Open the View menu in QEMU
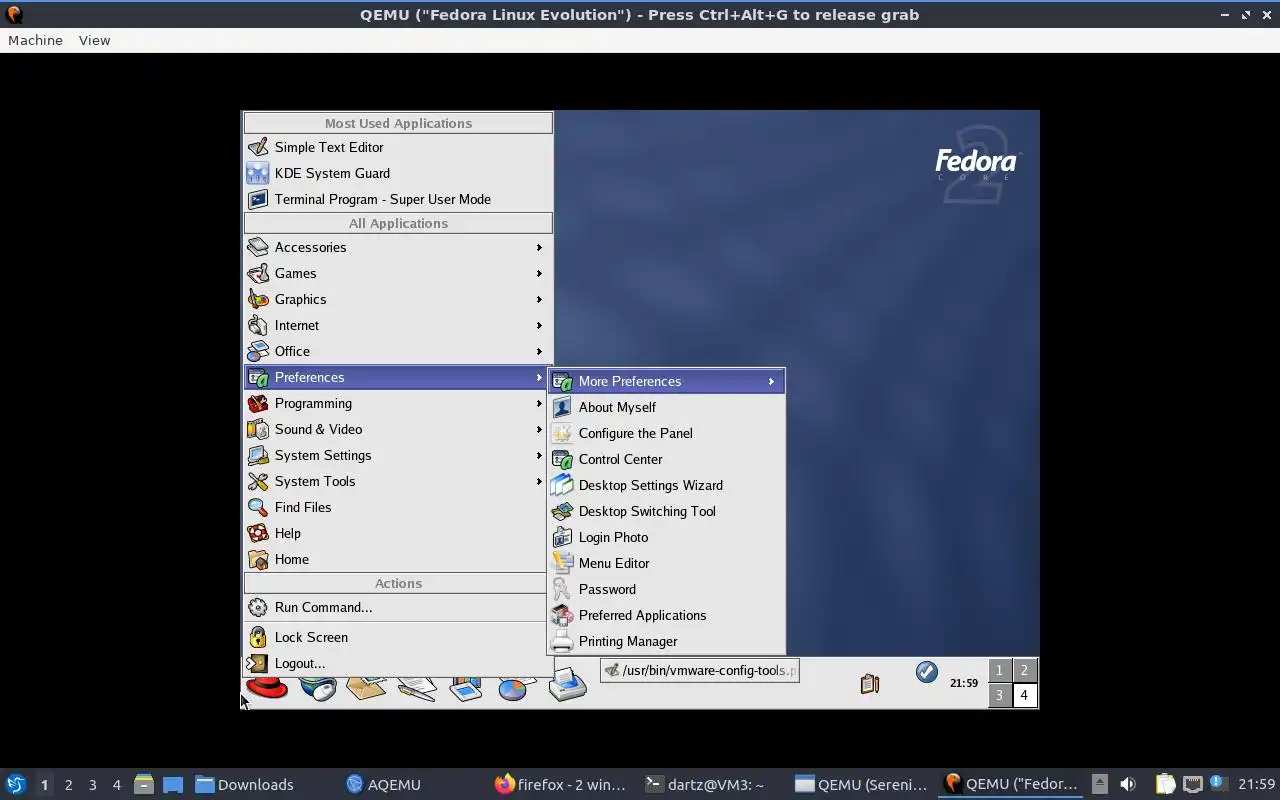Image resolution: width=1280 pixels, height=800 pixels. [94, 40]
